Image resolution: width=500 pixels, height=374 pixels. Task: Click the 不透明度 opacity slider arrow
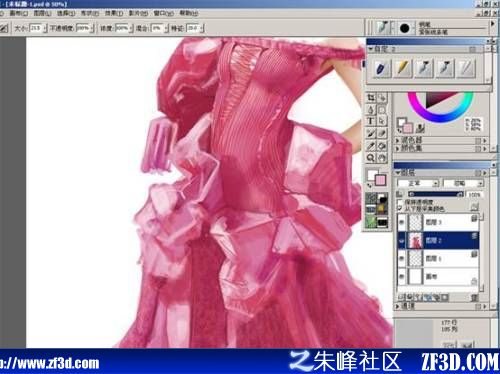(92, 28)
